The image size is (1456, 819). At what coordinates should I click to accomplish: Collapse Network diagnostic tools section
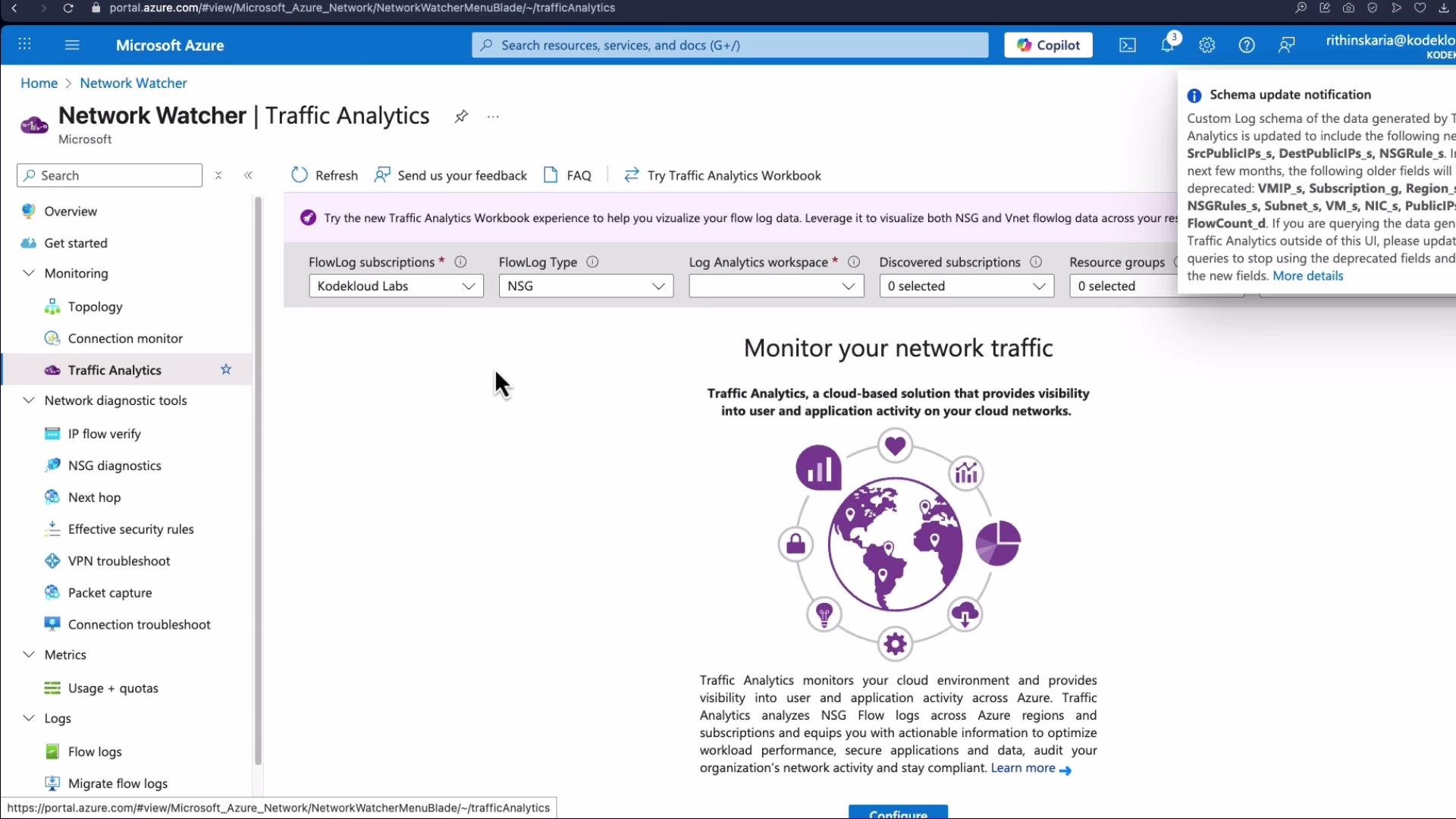pyautogui.click(x=29, y=400)
